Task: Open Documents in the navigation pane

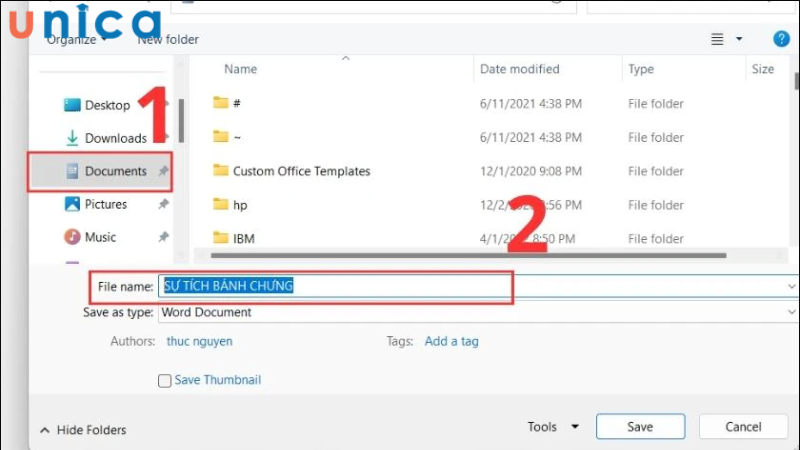Action: [100, 171]
